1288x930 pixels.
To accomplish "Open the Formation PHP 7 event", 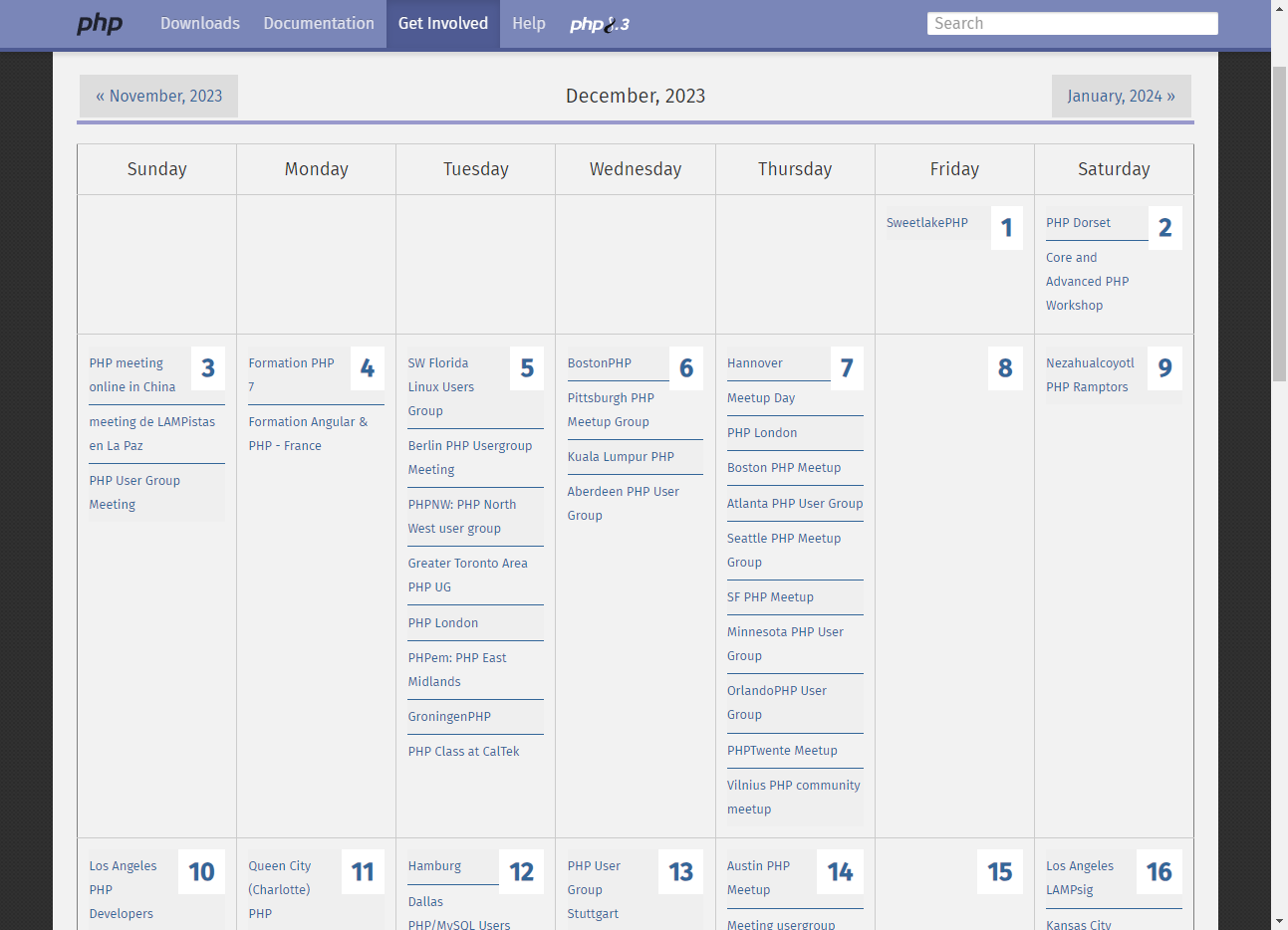I will click(292, 375).
